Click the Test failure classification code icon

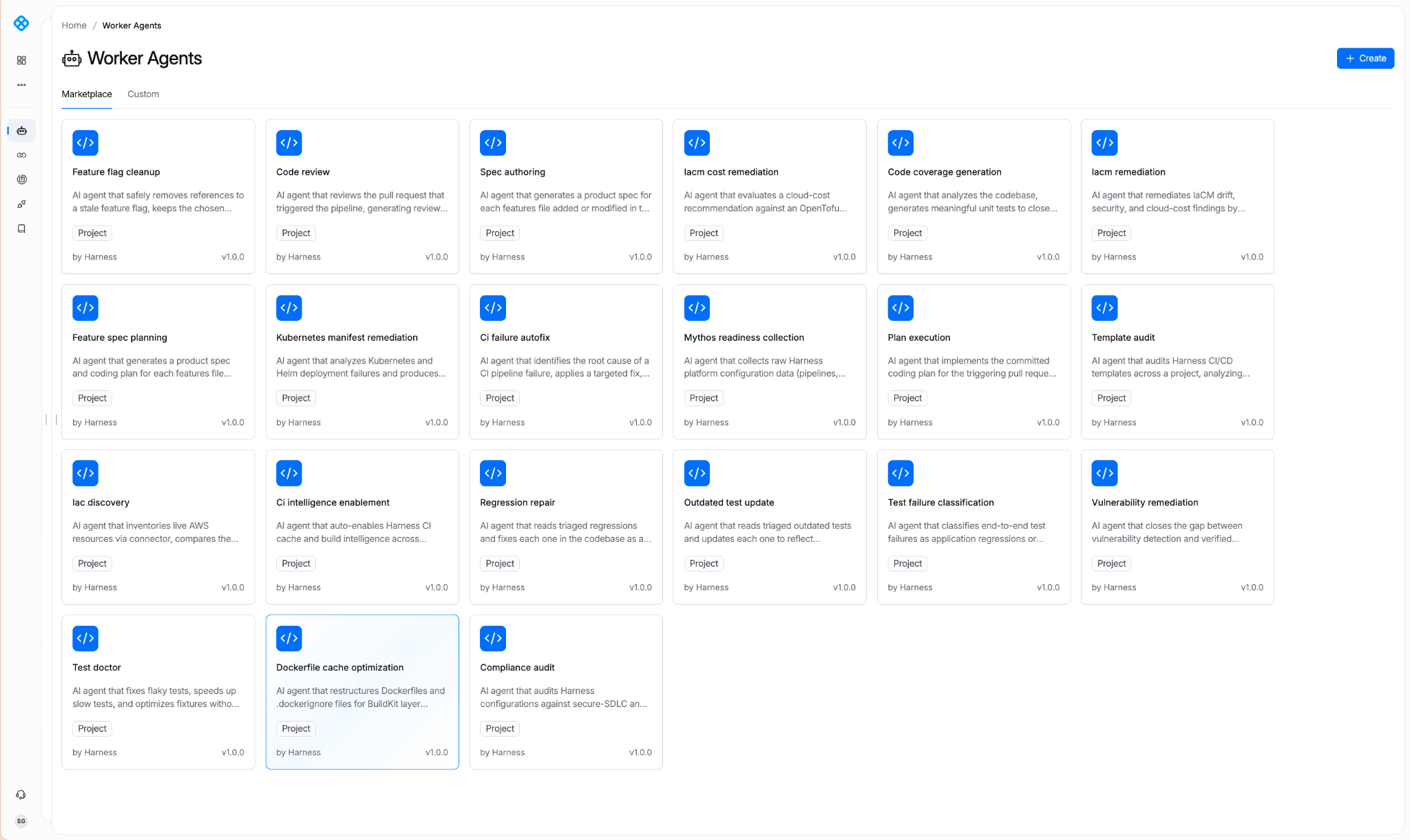pyautogui.click(x=901, y=473)
